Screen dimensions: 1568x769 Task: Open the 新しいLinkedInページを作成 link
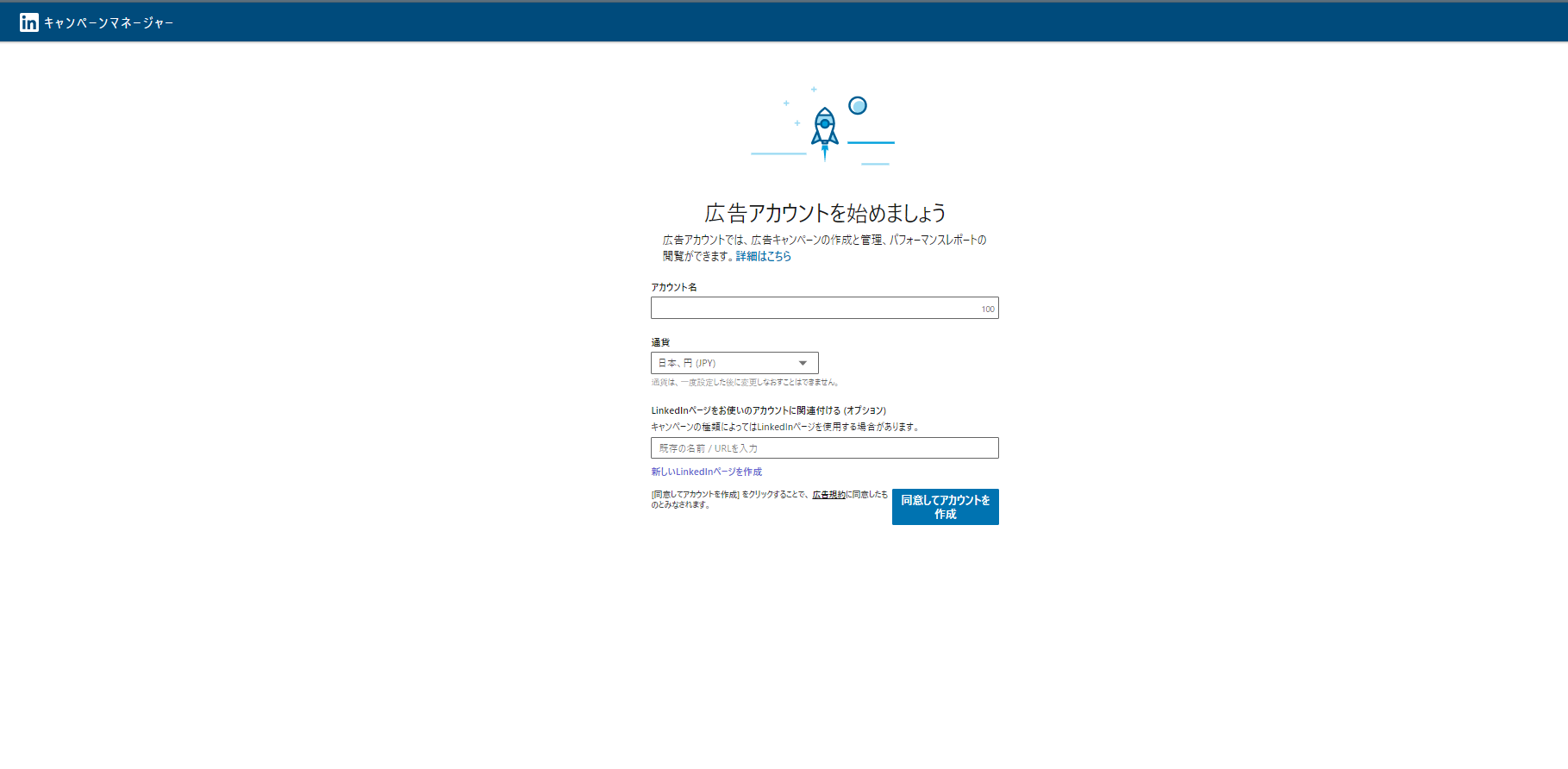click(x=706, y=472)
